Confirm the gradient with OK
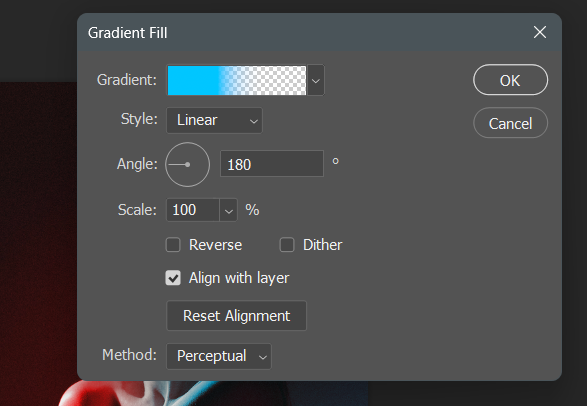The image size is (587, 406). tap(511, 80)
